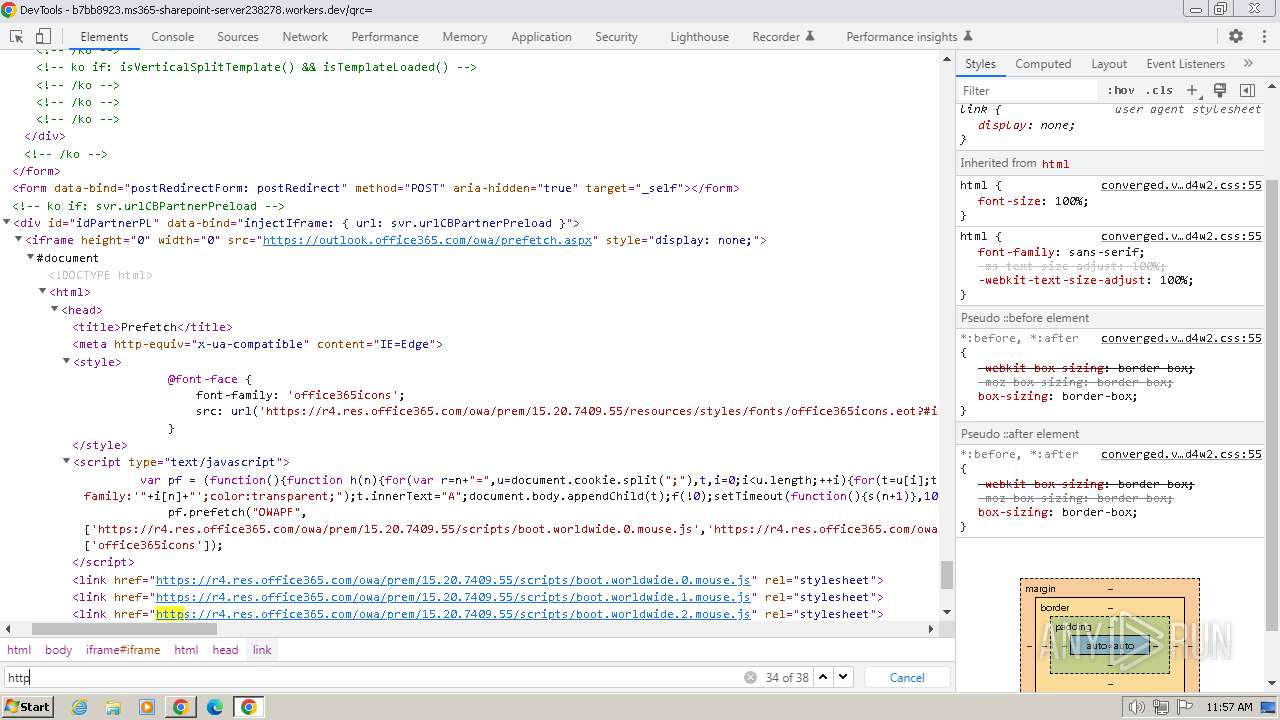The height and width of the screenshot is (720, 1280).
Task: Click the vertical scrollbar thumb of the Elements tree
Action: click(x=946, y=575)
